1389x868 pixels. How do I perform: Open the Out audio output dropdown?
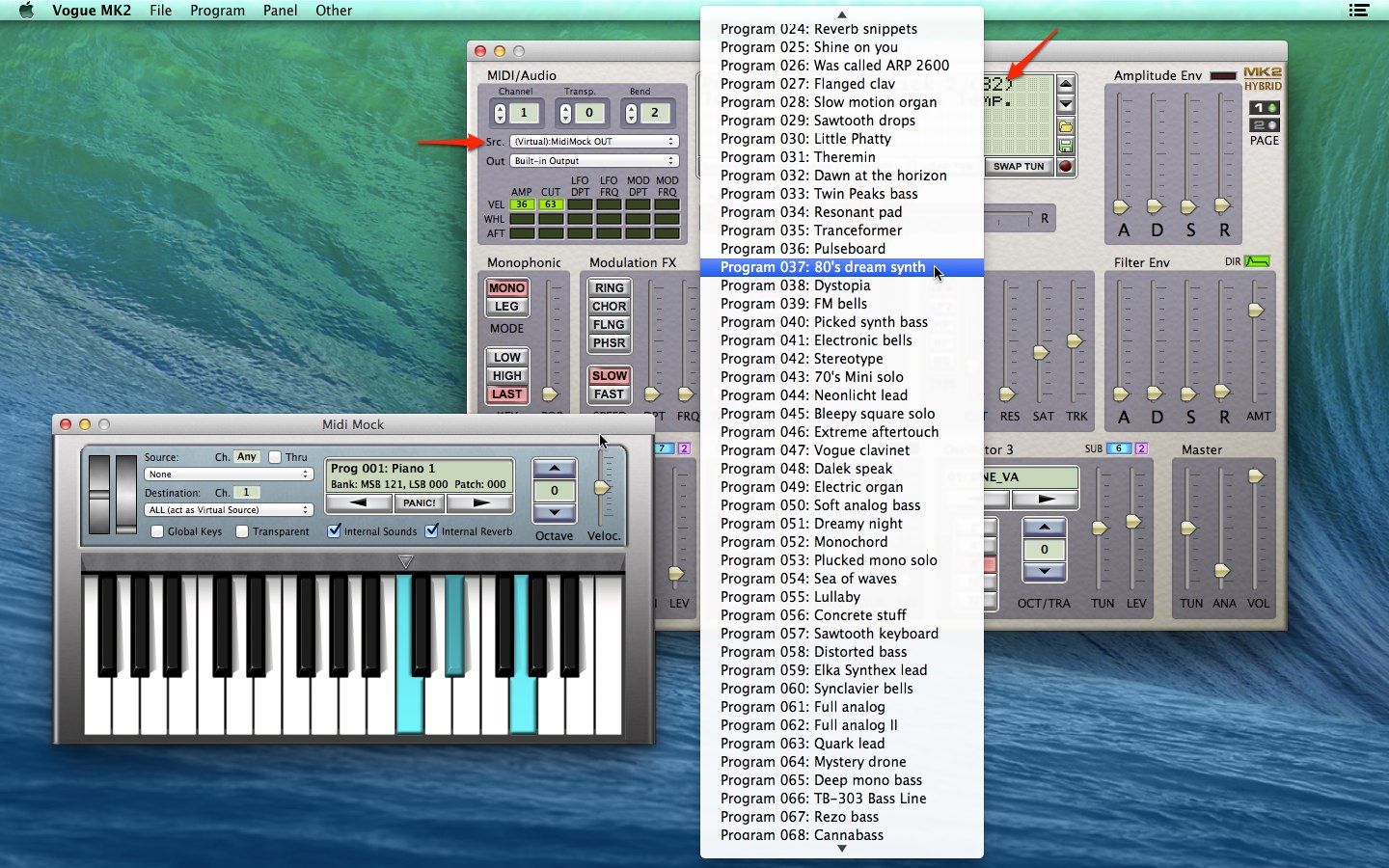point(593,161)
